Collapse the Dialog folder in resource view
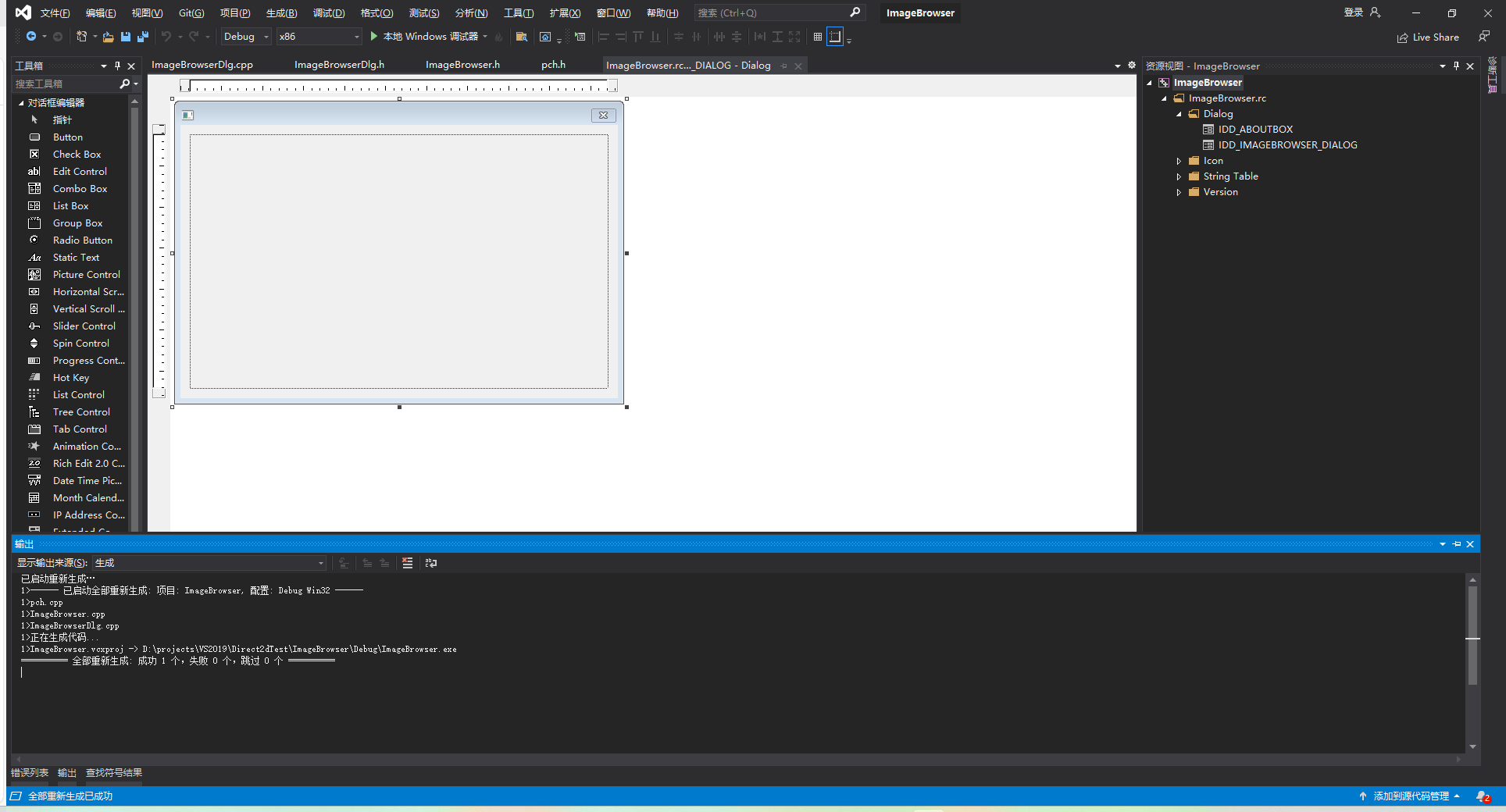The width and height of the screenshot is (1506, 812). coord(1179,114)
